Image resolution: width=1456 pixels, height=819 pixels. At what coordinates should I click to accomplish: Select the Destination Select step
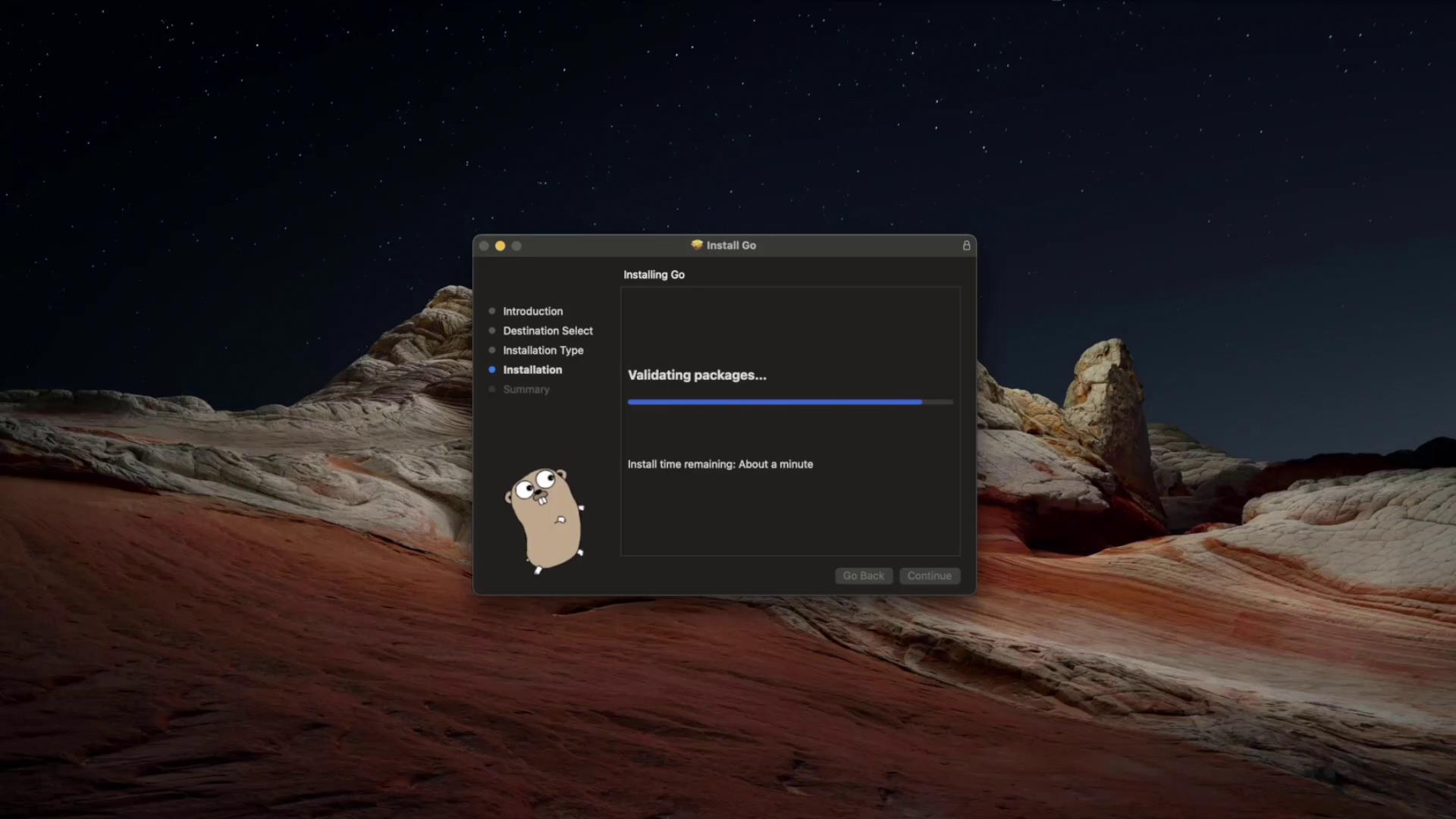pos(548,331)
